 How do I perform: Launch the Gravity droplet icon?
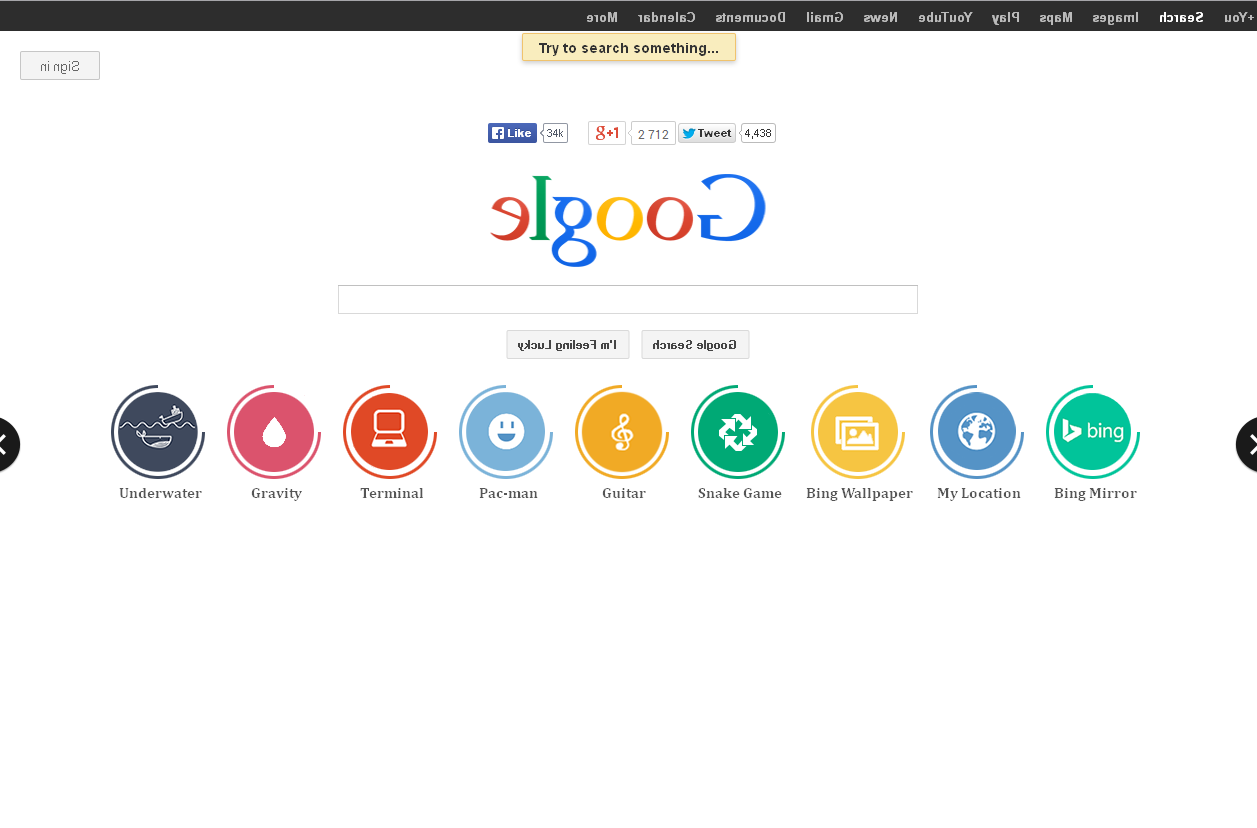[274, 432]
